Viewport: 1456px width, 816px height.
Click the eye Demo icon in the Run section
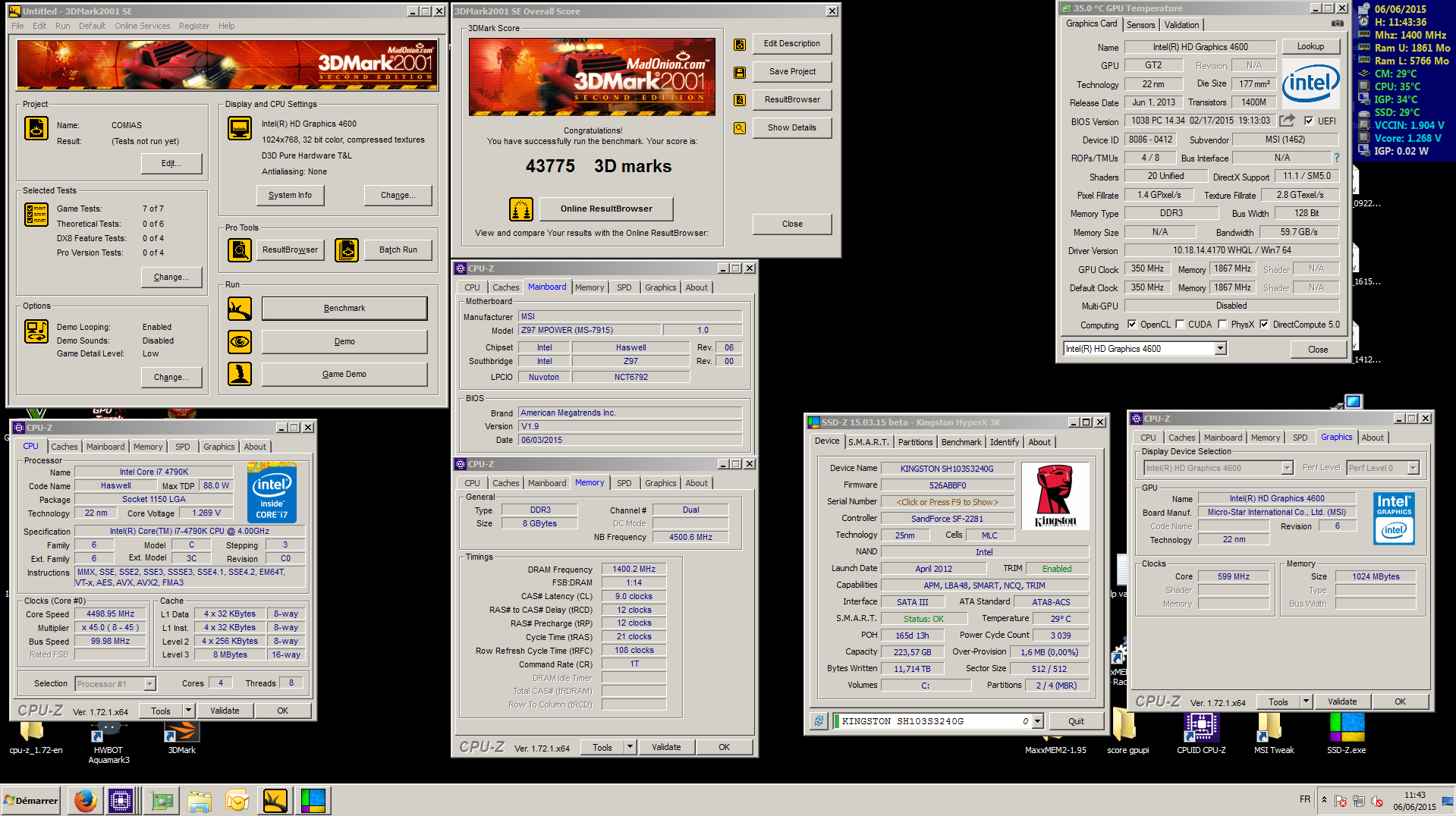[x=240, y=341]
